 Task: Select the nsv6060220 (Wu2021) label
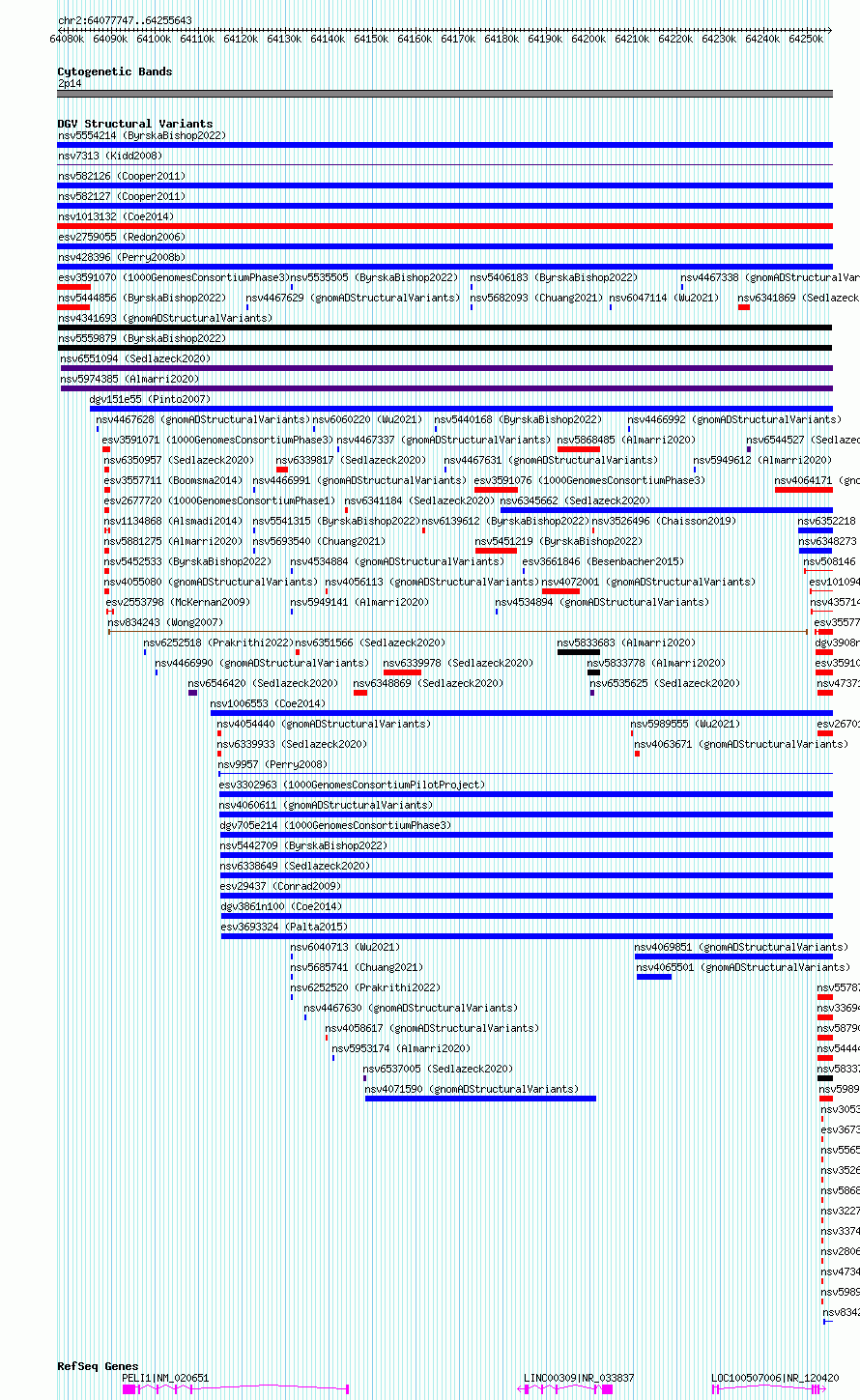click(x=367, y=419)
